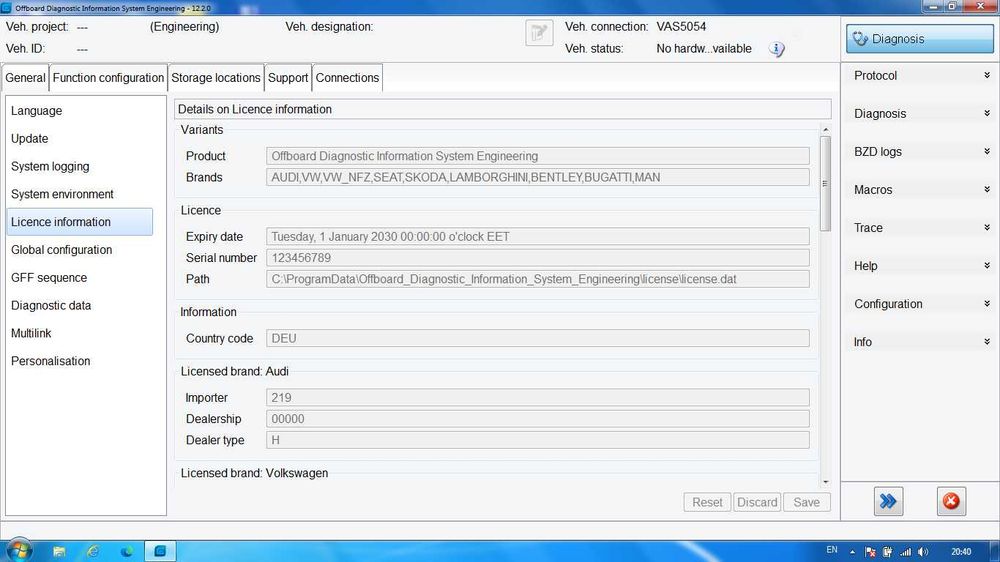The height and width of the screenshot is (562, 1000).
Task: Open the Edge browser taskbar icon
Action: pos(127,551)
